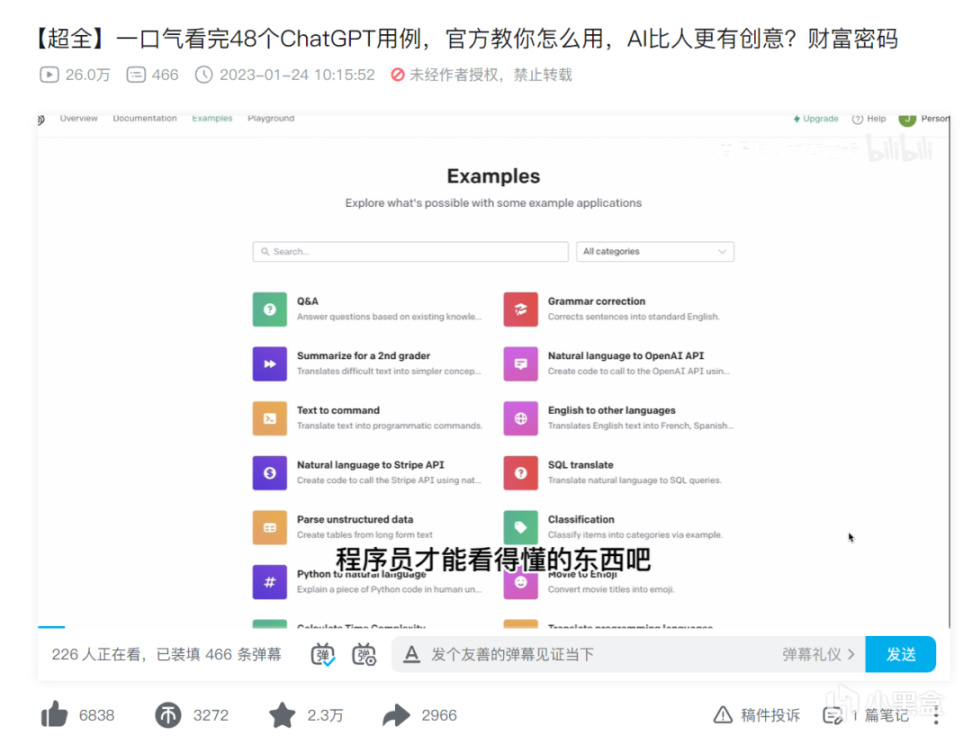Open the 弹幕礼仪 etiquette link
Viewport: 972px width, 744px height.
point(818,654)
